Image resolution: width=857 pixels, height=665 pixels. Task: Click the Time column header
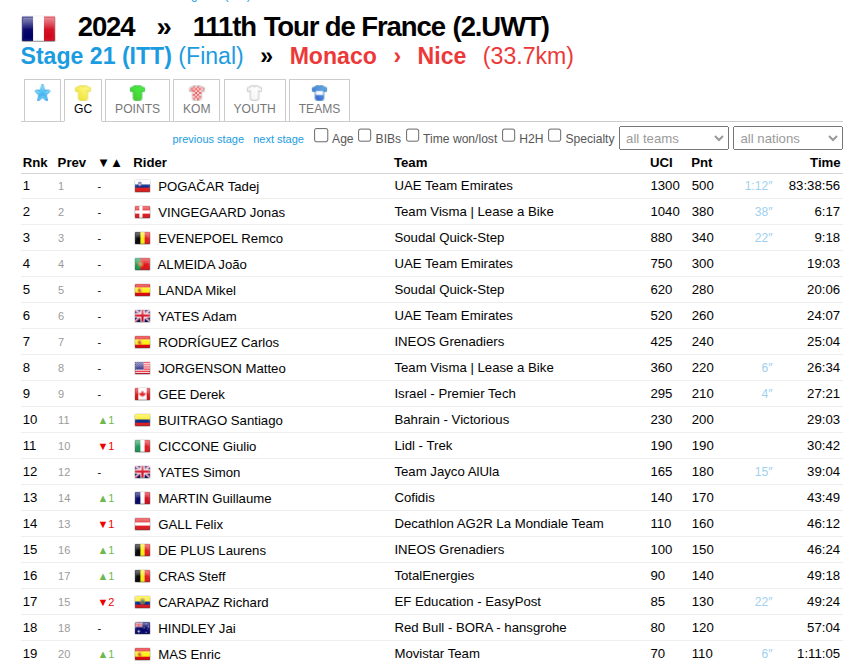(x=825, y=163)
